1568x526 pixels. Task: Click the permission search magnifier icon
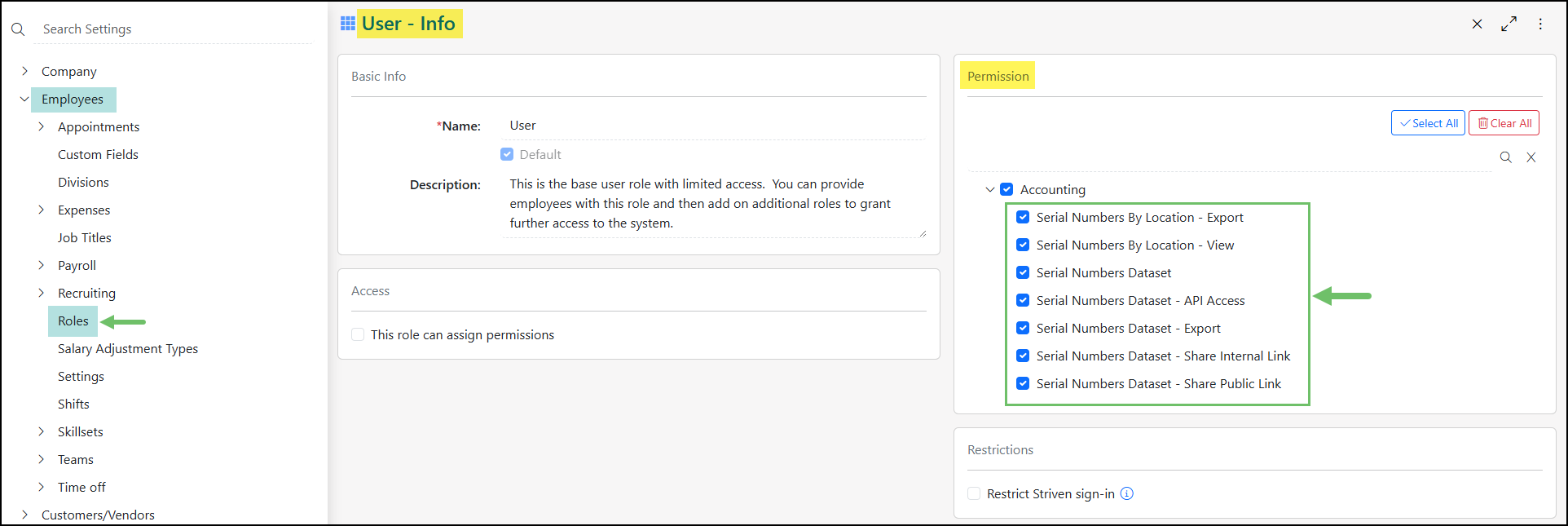[x=1506, y=157]
